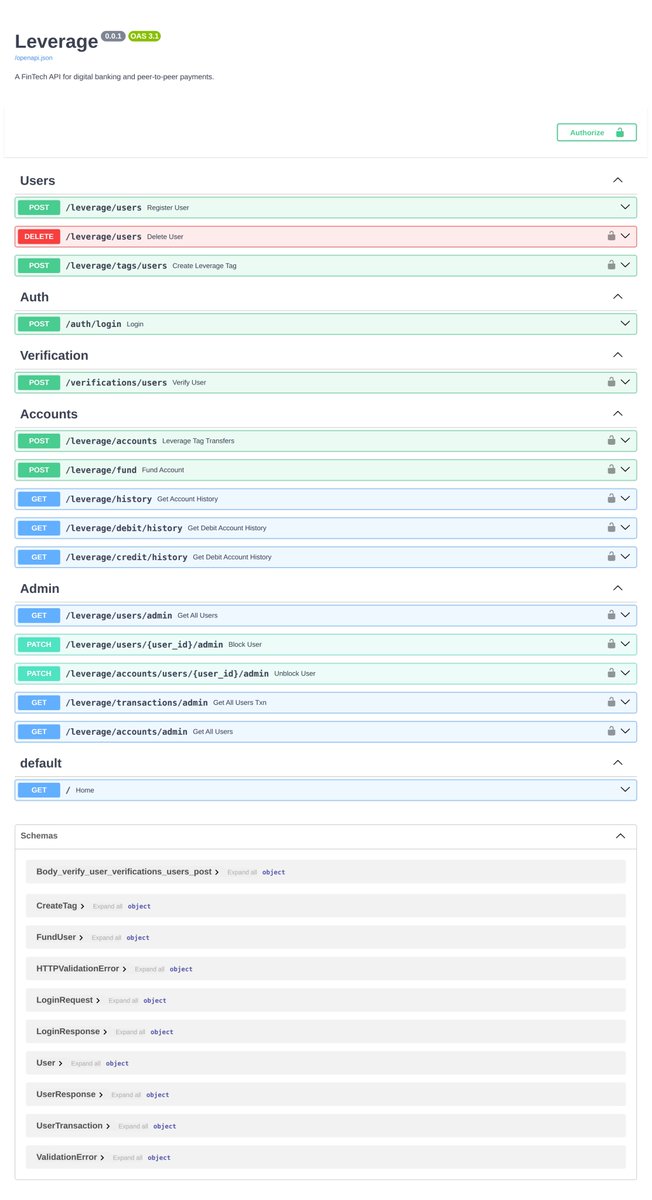Viewport: 652px width, 1200px height.
Task: Click lock icon on /leverage/users/admin row
Action: point(610,615)
